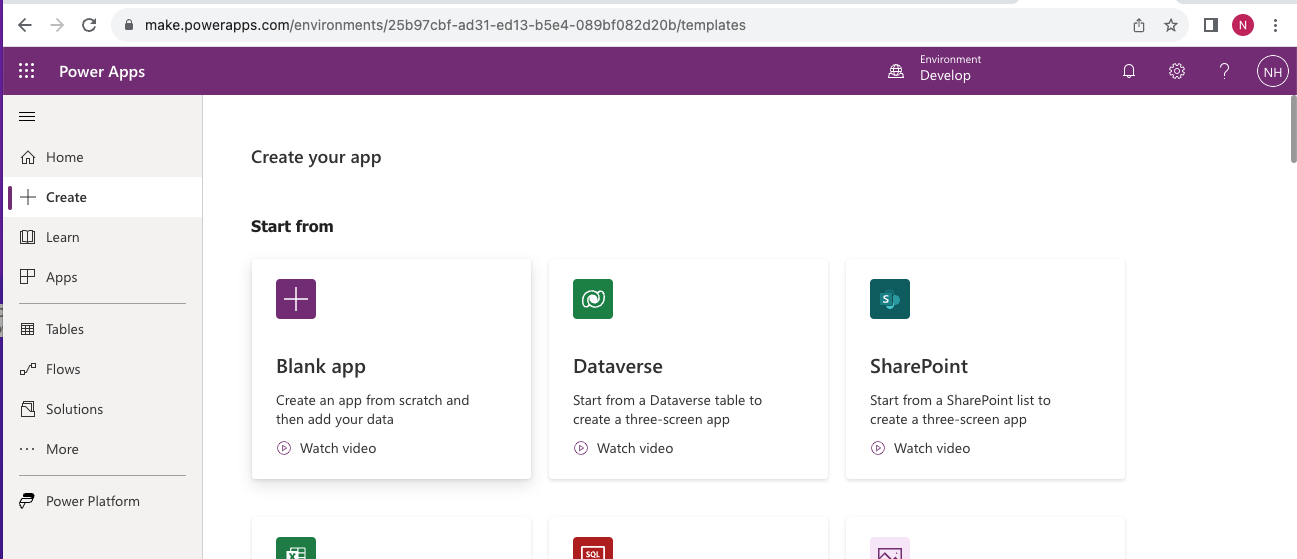The image size is (1297, 559).
Task: Click the green Dataverse icon
Action: coord(593,299)
